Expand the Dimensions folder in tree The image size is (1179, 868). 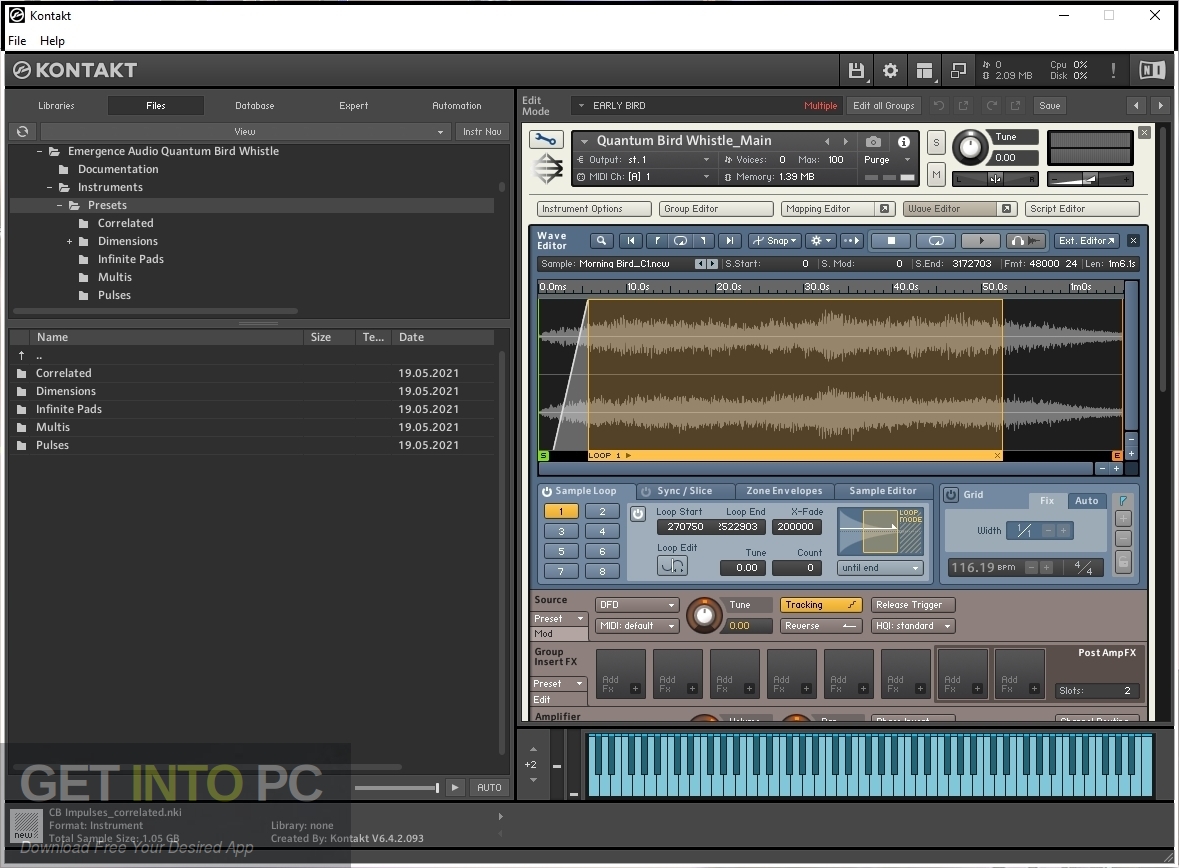(x=69, y=241)
